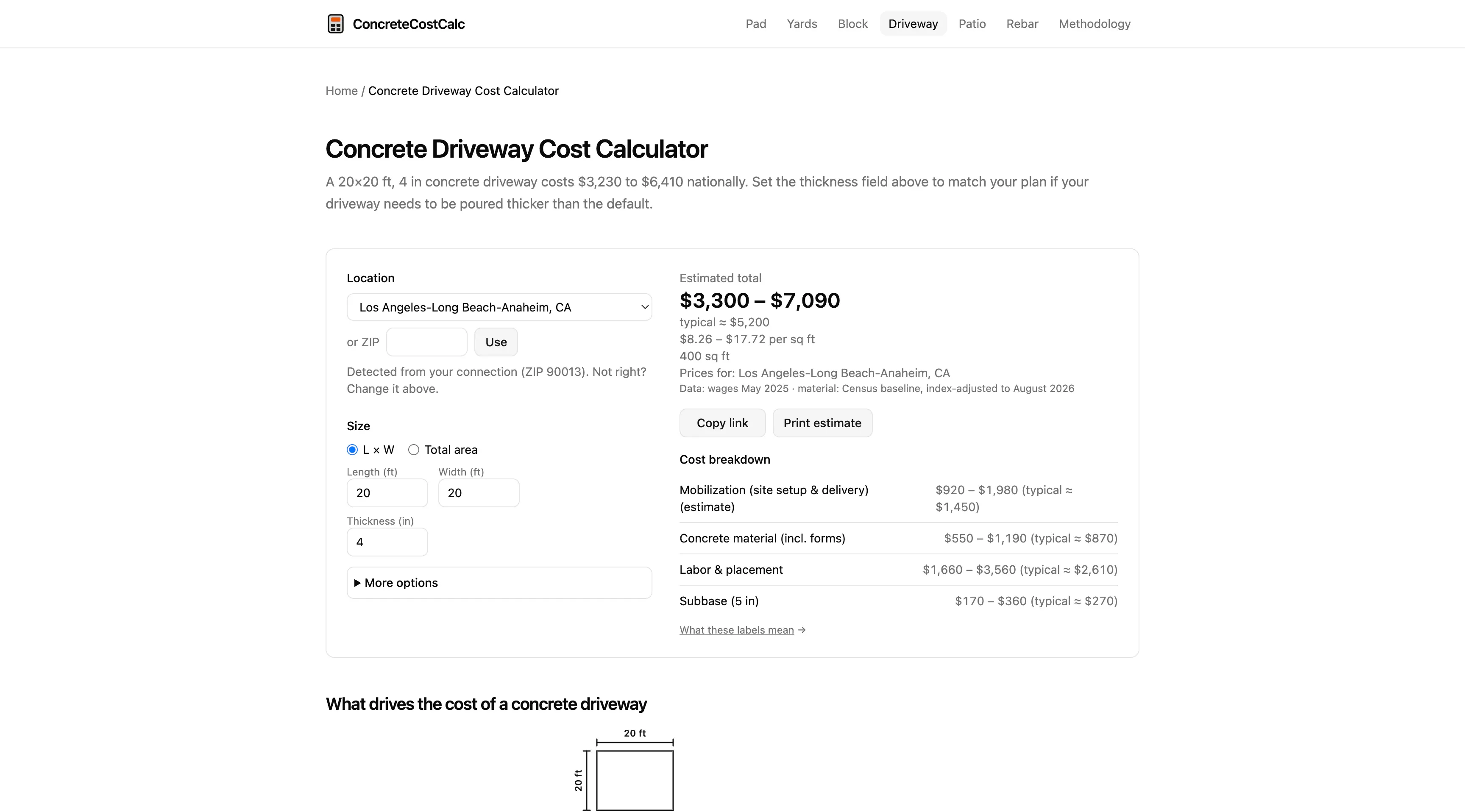Choose the Total area radio option

coord(413,450)
